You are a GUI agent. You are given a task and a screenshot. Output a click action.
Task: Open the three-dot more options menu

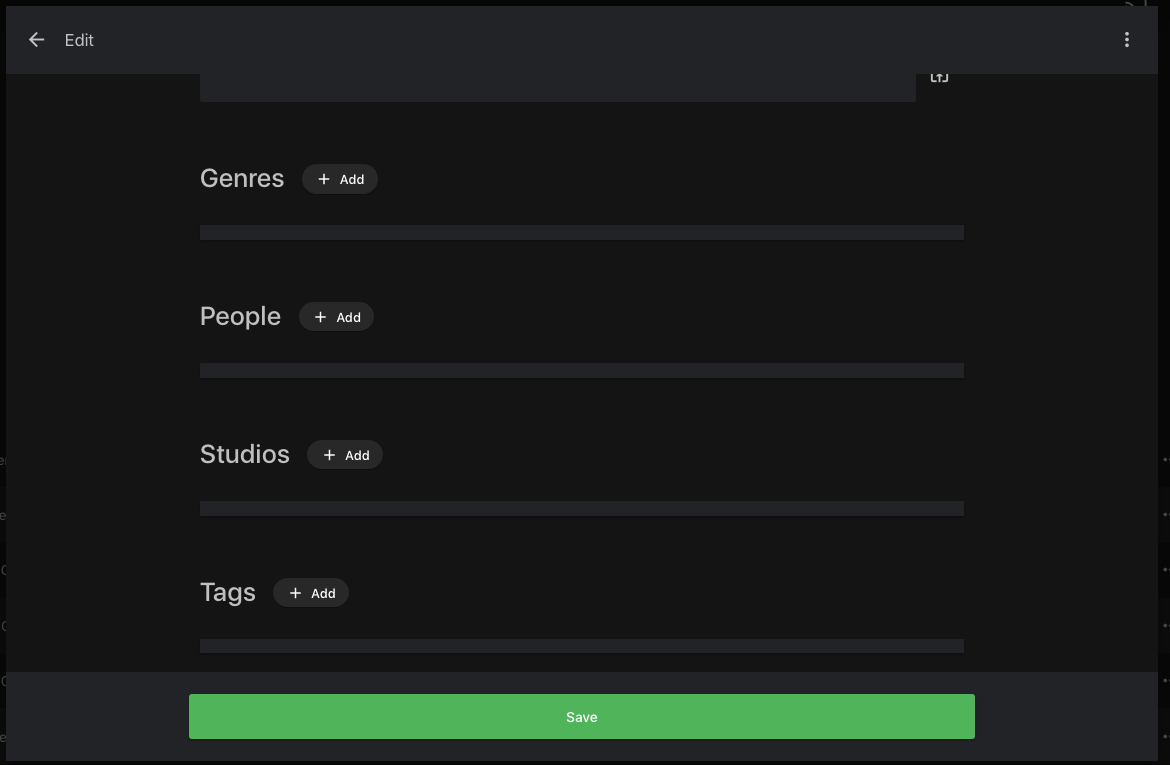coord(1127,40)
